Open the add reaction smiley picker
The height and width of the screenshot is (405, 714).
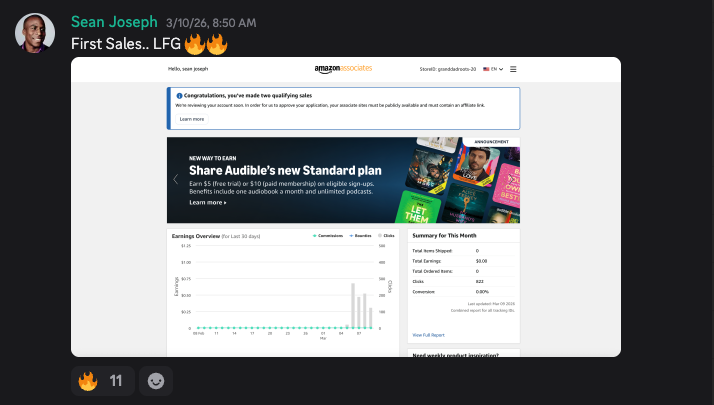[156, 381]
